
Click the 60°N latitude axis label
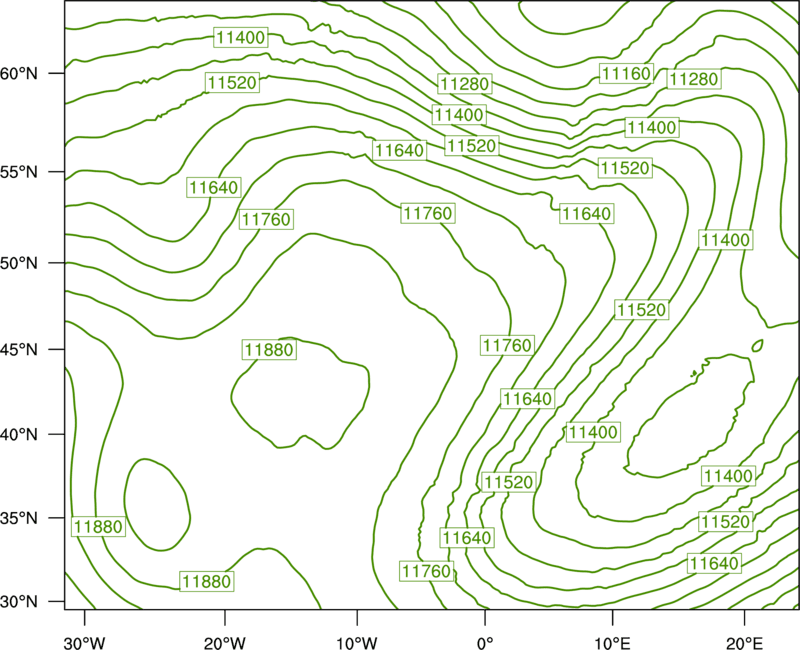tap(19, 73)
